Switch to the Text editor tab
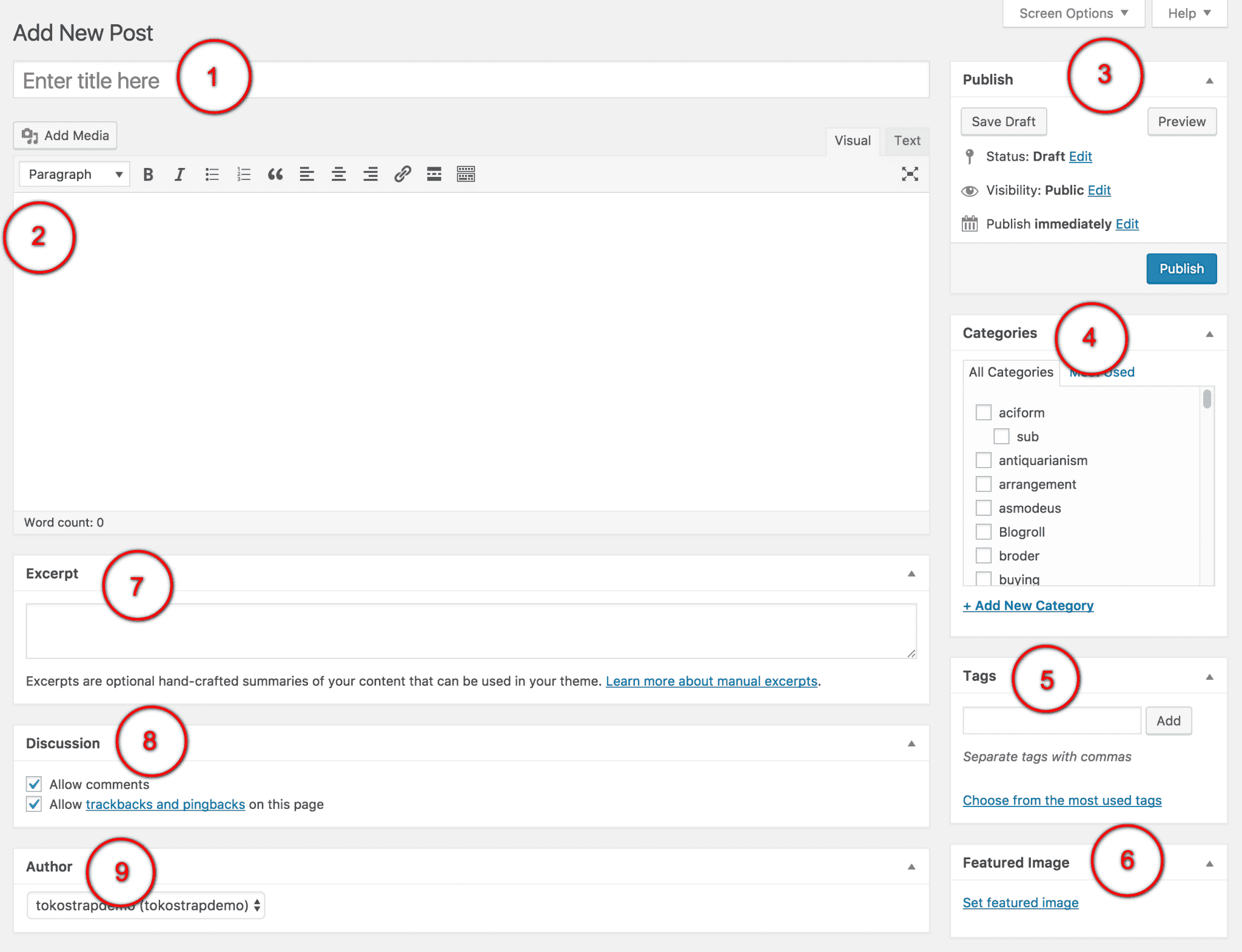This screenshot has width=1242, height=952. click(x=907, y=141)
